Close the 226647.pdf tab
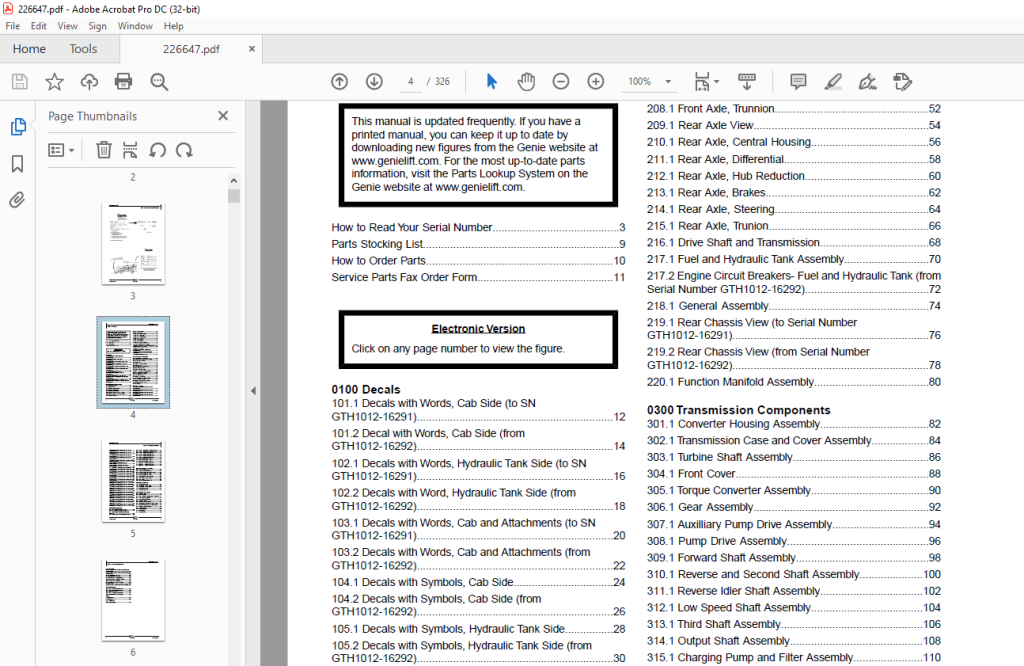 252,49
